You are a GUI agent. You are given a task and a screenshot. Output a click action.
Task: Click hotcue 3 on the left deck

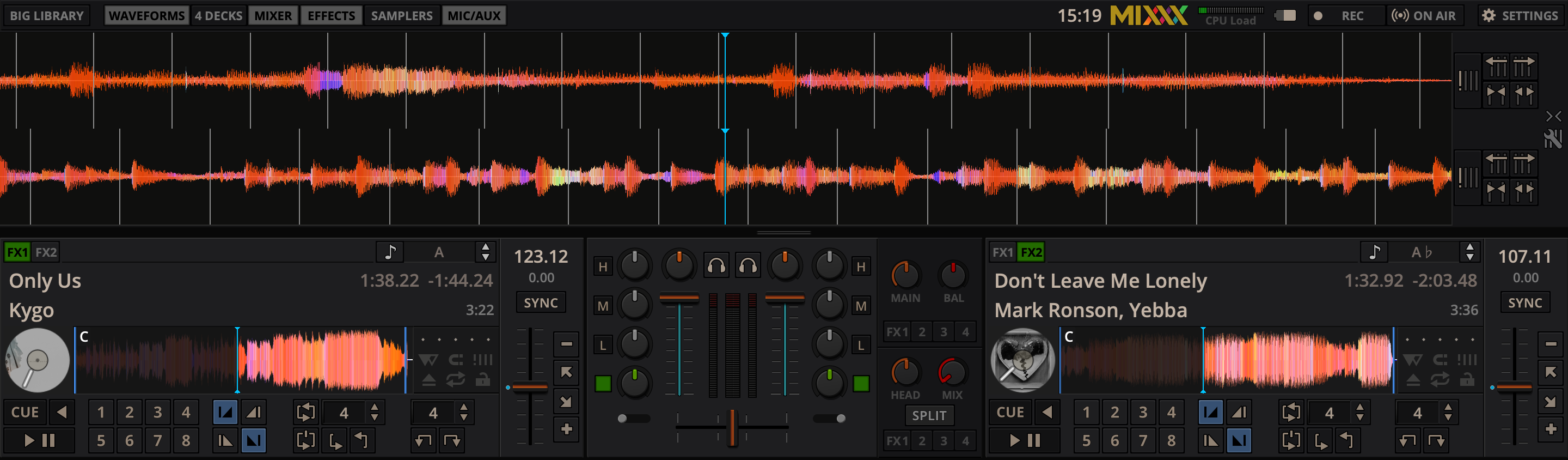tap(158, 413)
